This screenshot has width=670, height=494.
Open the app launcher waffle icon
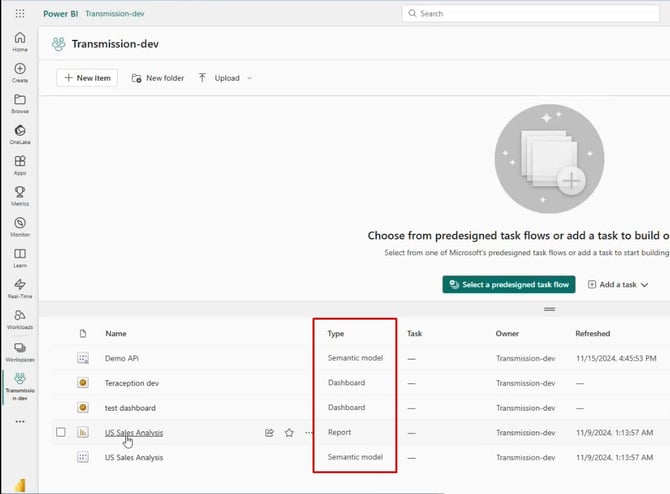[x=20, y=14]
